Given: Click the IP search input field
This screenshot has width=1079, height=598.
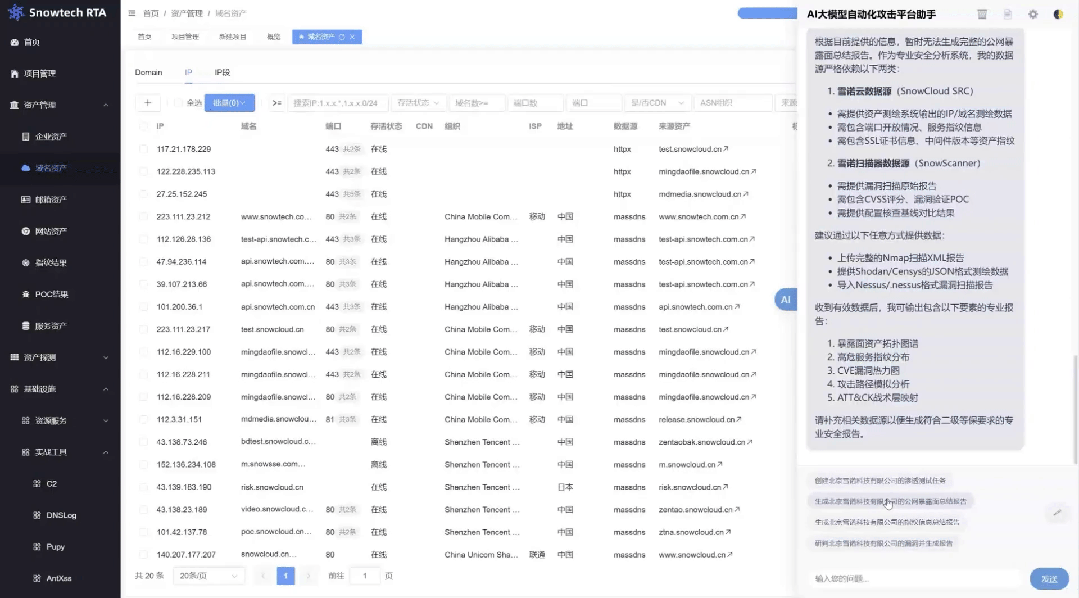Looking at the screenshot, I should [338, 103].
